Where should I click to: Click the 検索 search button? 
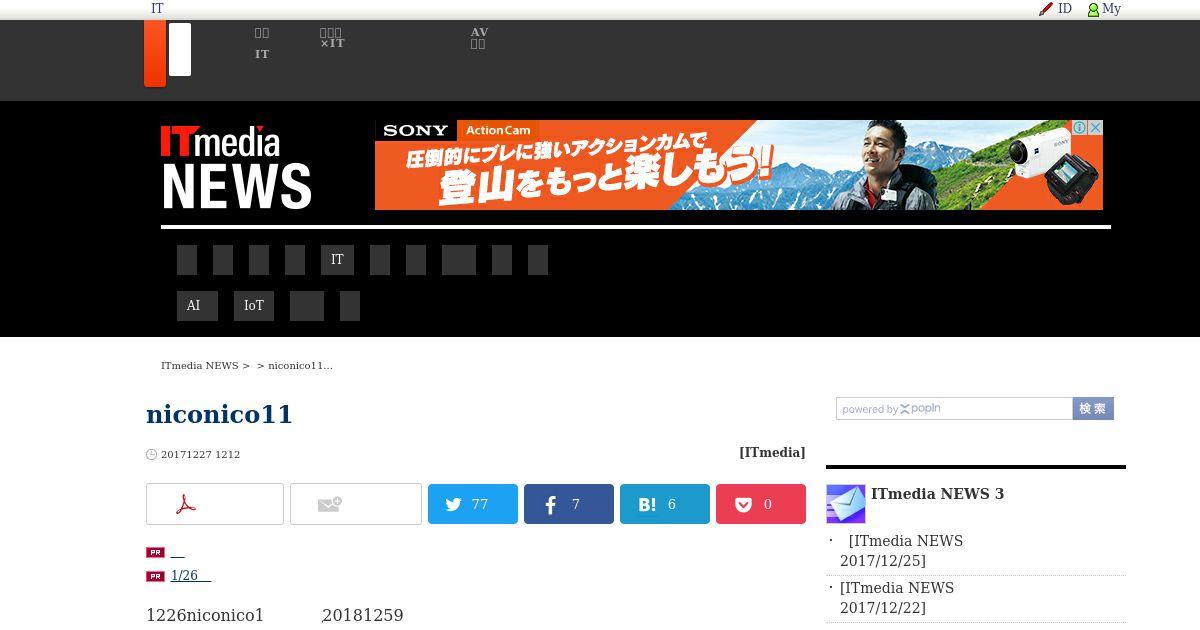[1093, 409]
